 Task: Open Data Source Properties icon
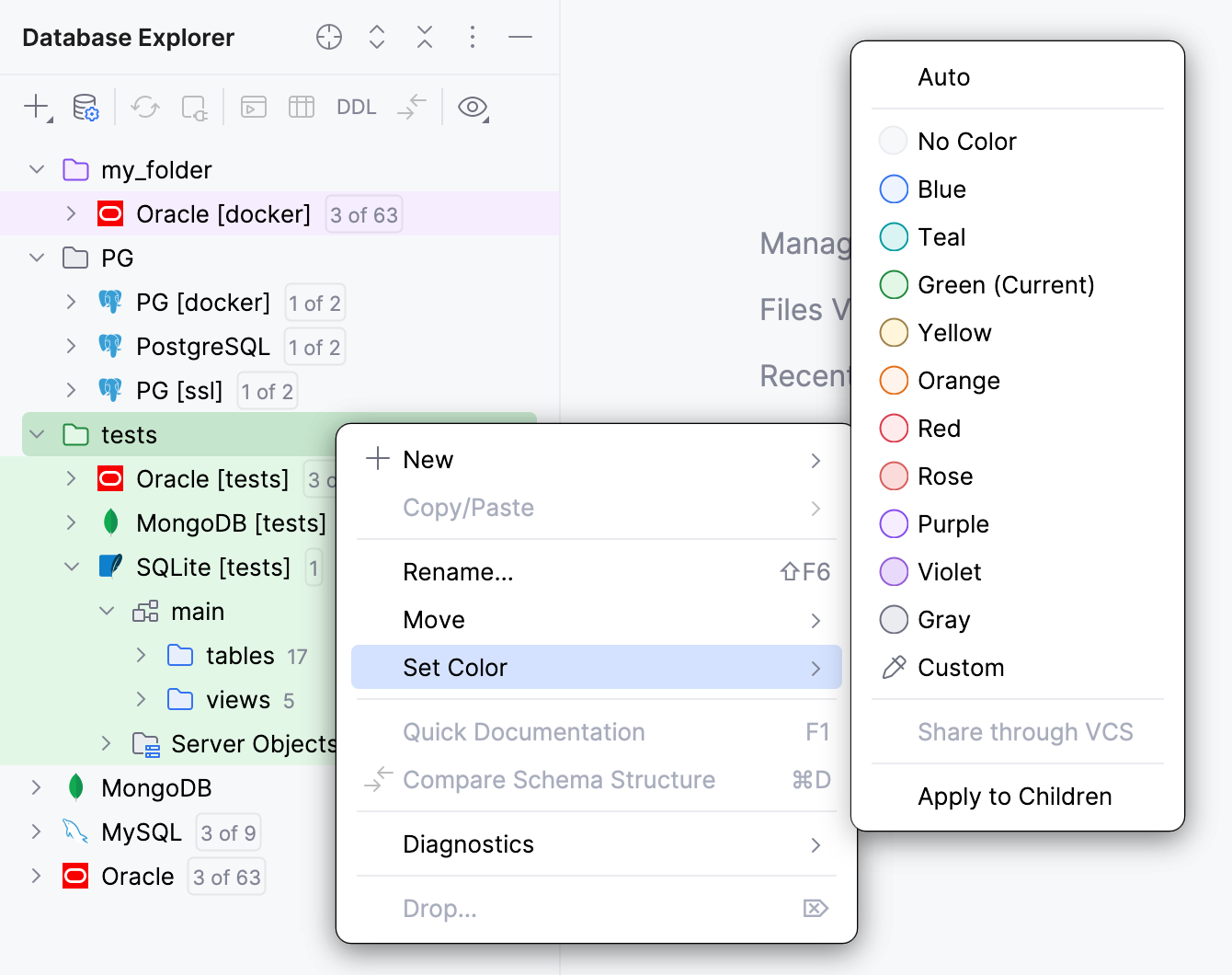click(86, 107)
